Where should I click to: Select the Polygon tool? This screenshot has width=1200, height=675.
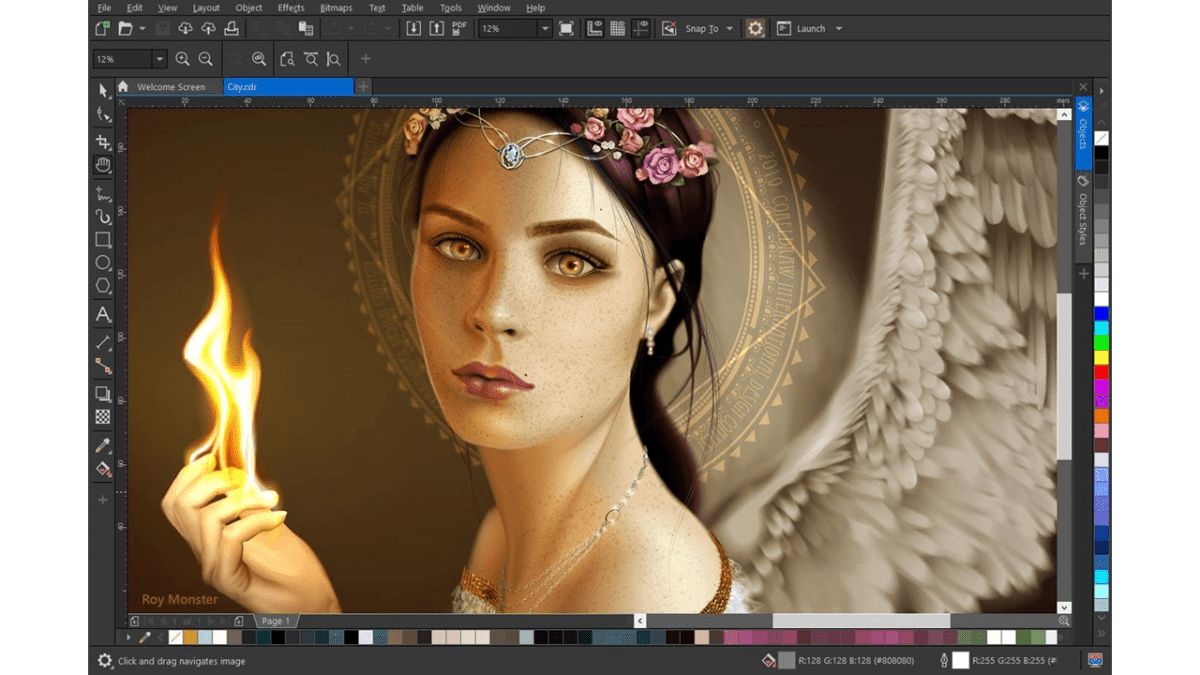(x=103, y=286)
